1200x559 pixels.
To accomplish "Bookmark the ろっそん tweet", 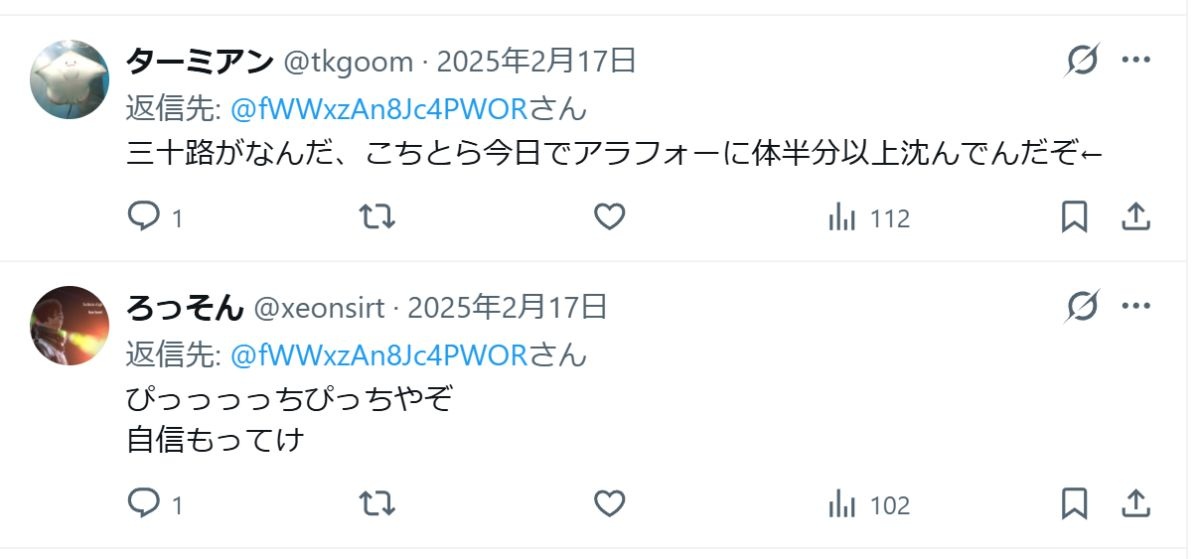I will click(1074, 504).
